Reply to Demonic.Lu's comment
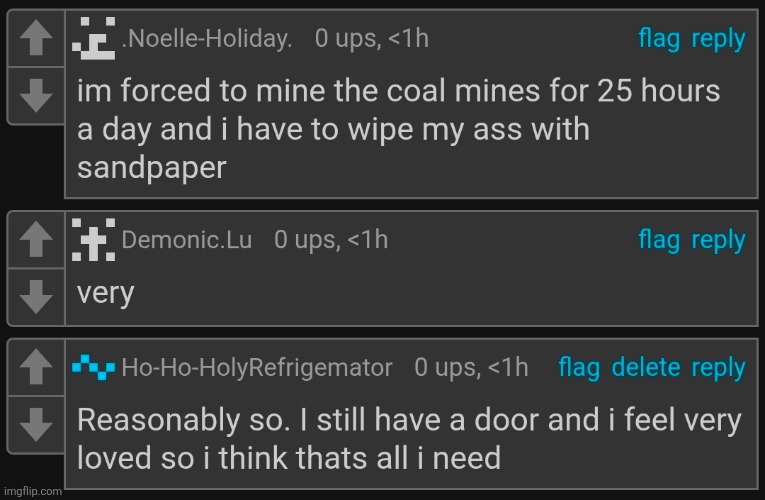The width and height of the screenshot is (765, 500). (x=718, y=240)
